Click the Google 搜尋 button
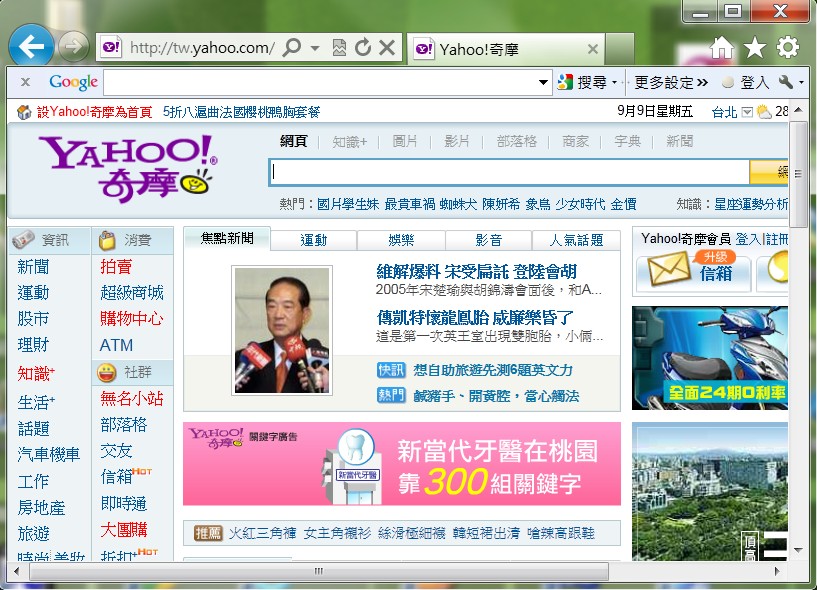This screenshot has width=817, height=590. [x=582, y=82]
